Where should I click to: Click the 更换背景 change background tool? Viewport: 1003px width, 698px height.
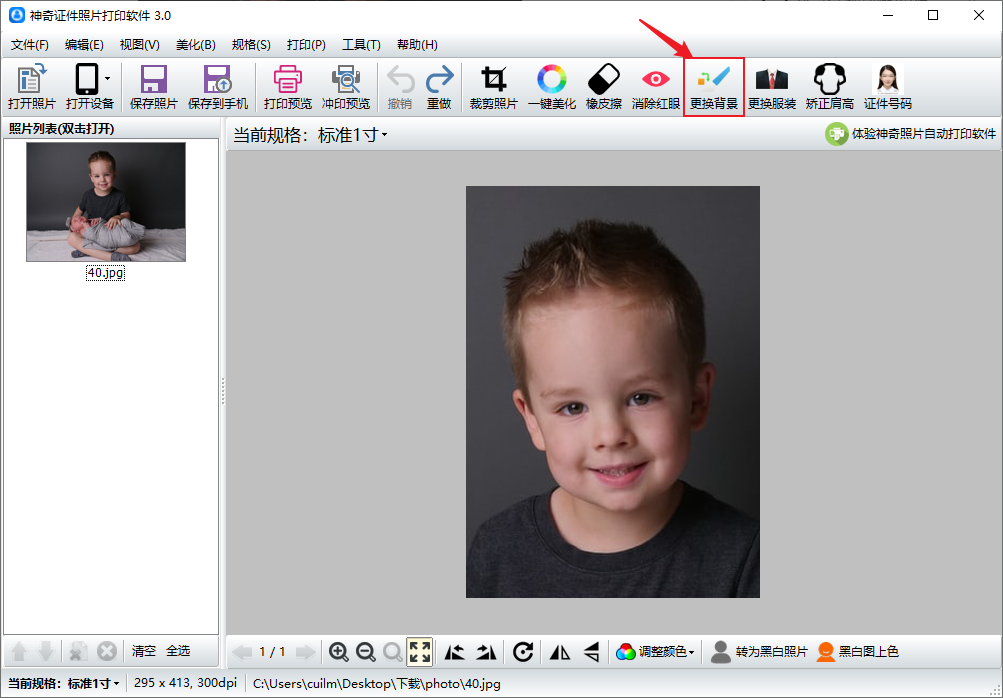coord(714,87)
